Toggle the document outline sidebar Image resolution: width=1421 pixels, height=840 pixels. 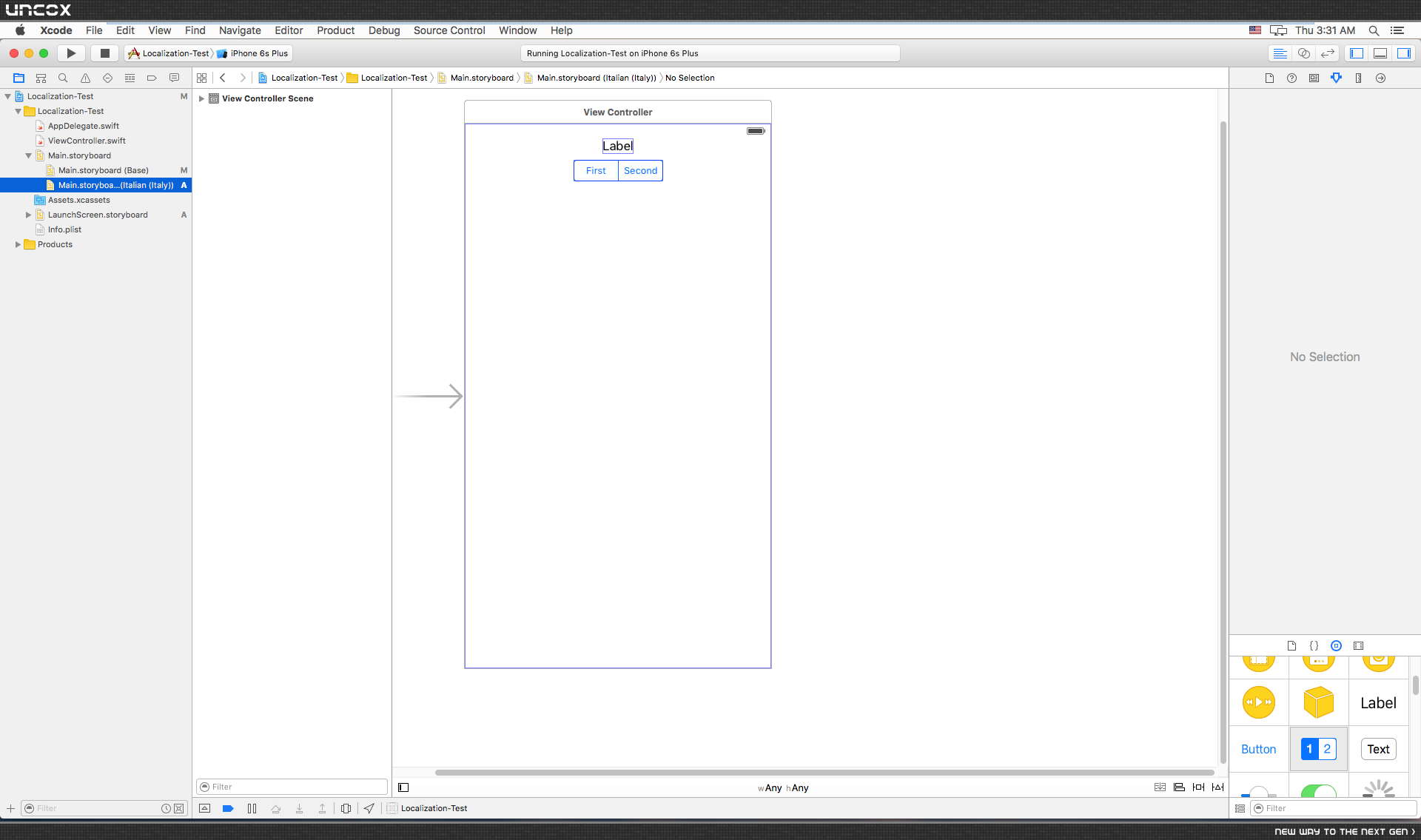click(x=403, y=787)
